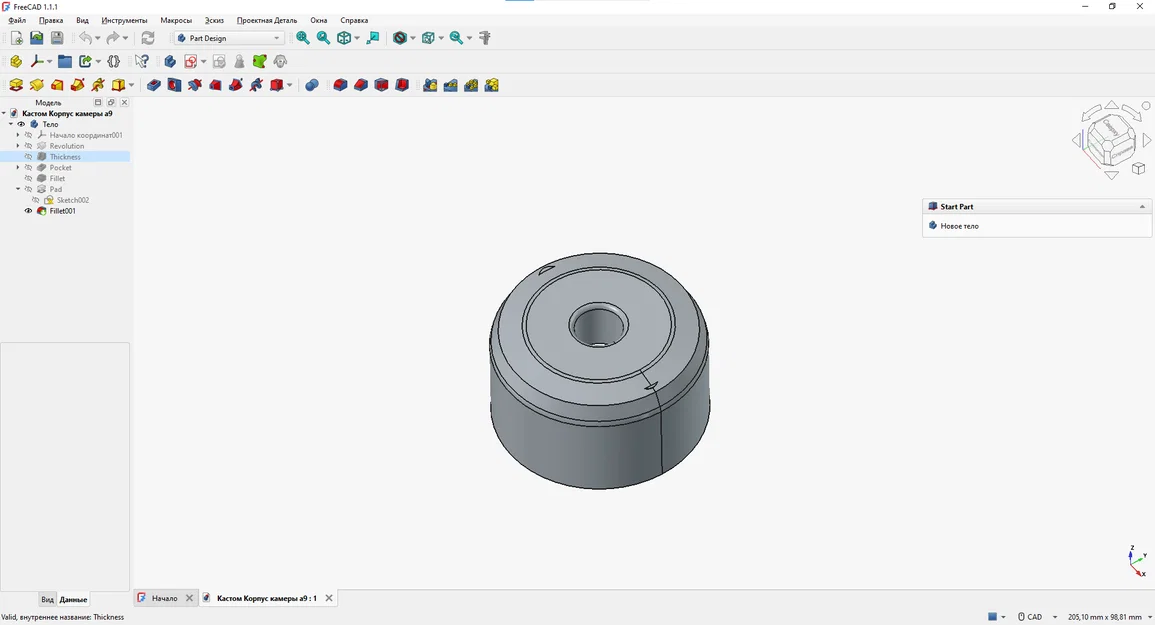1155x625 pixels.
Task: Click the Create Group folder icon
Action: (x=65, y=62)
